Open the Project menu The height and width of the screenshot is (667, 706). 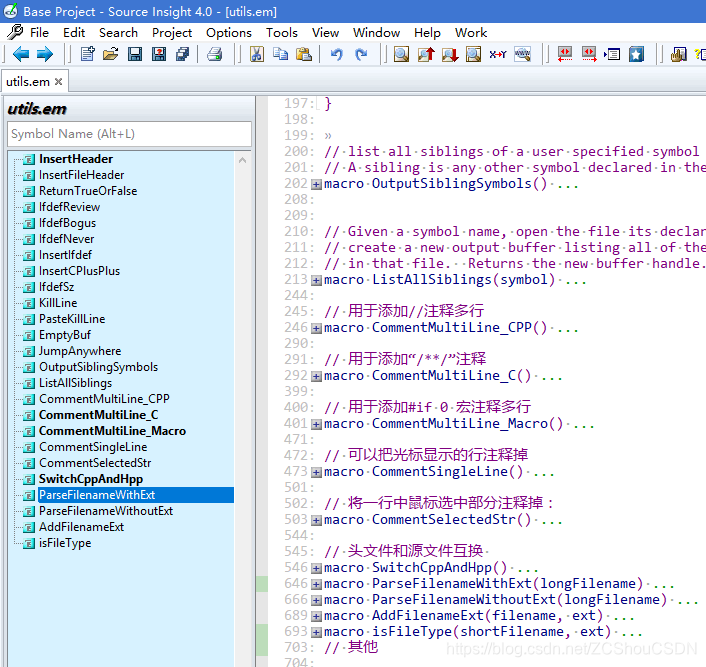[172, 33]
